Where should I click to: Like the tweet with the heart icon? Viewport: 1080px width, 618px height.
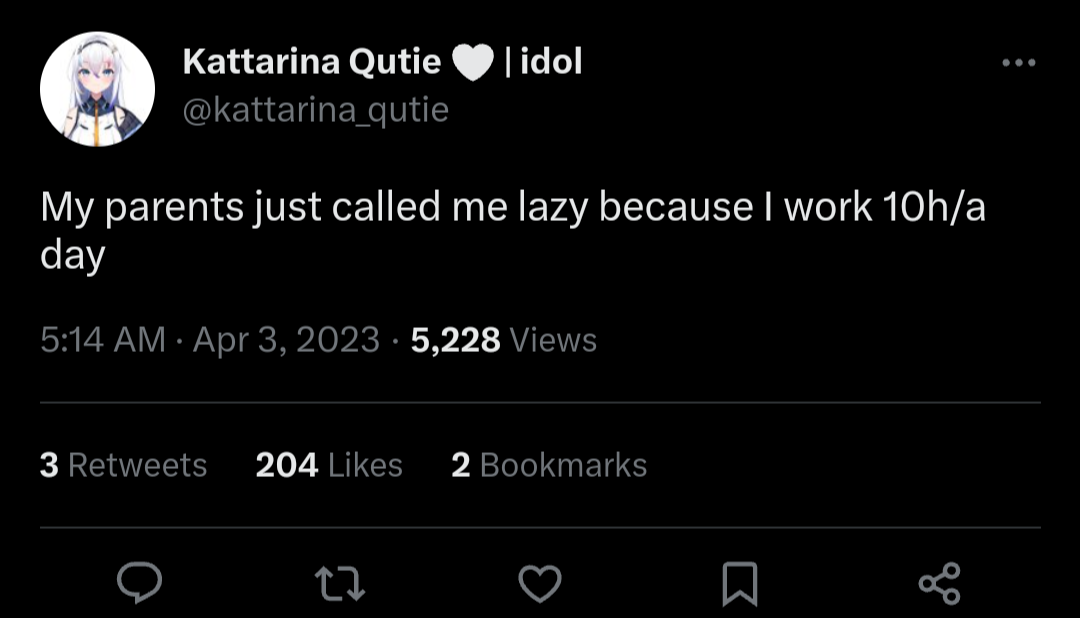(x=540, y=584)
